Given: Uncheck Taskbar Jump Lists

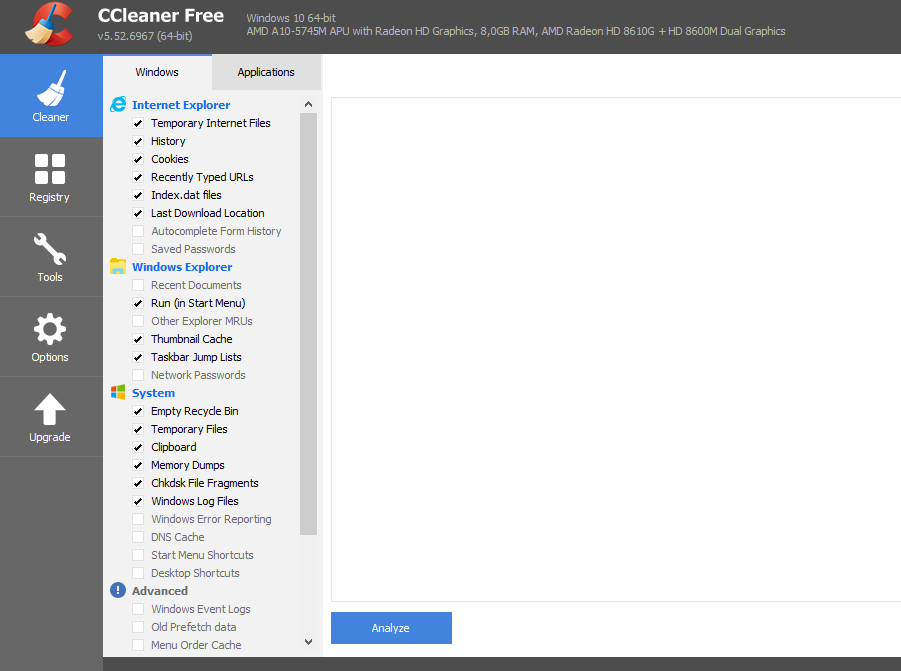Looking at the screenshot, I should pyautogui.click(x=138, y=357).
